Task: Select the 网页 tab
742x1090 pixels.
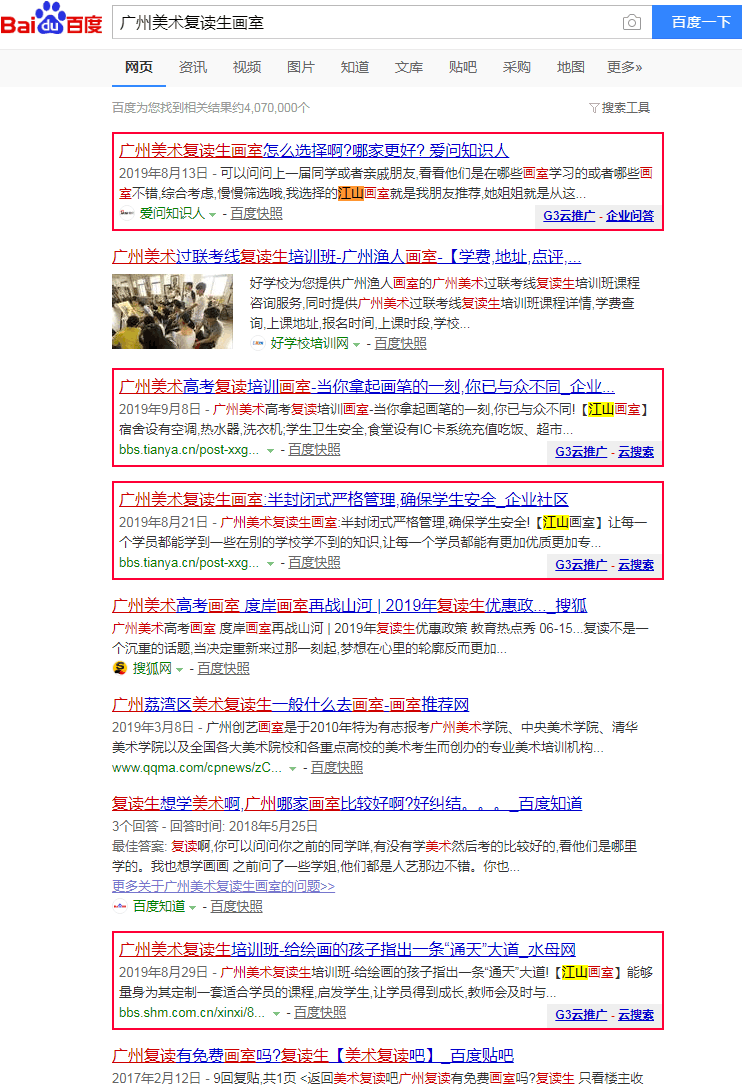Action: click(138, 67)
